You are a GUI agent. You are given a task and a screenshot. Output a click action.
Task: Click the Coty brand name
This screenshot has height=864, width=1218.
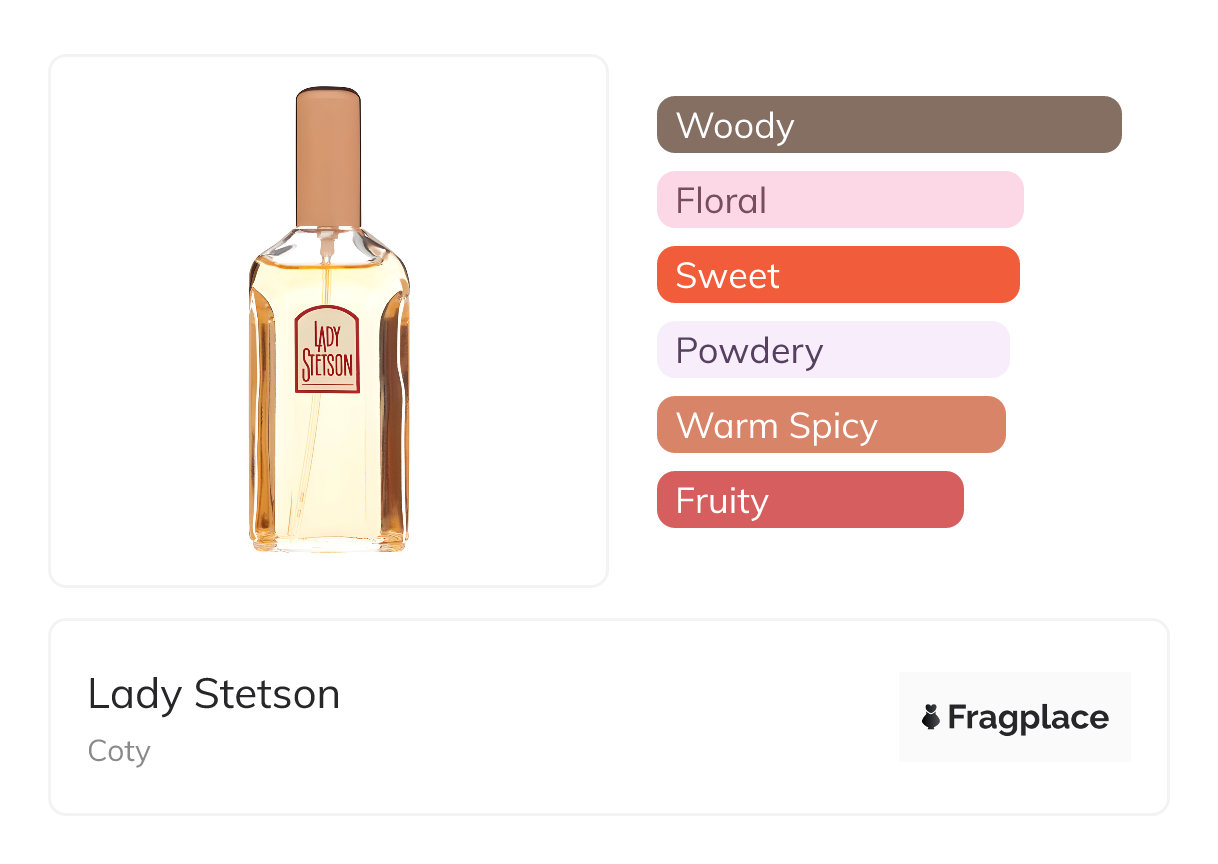[x=119, y=750]
